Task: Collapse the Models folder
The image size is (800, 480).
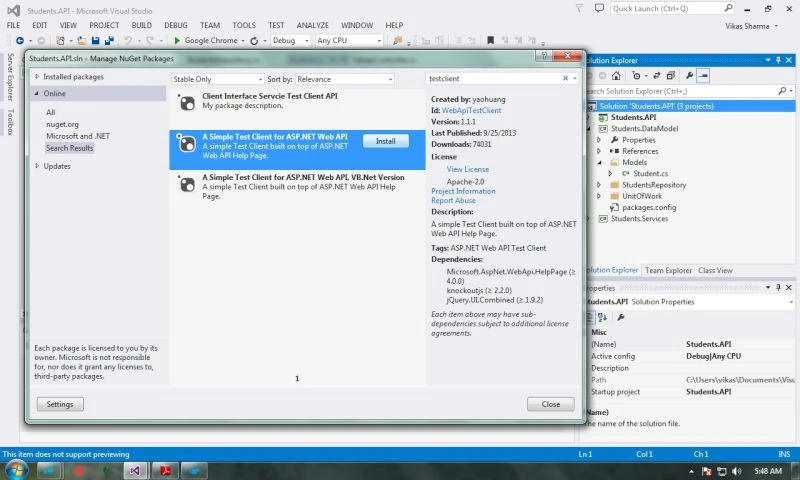Action: (x=599, y=162)
